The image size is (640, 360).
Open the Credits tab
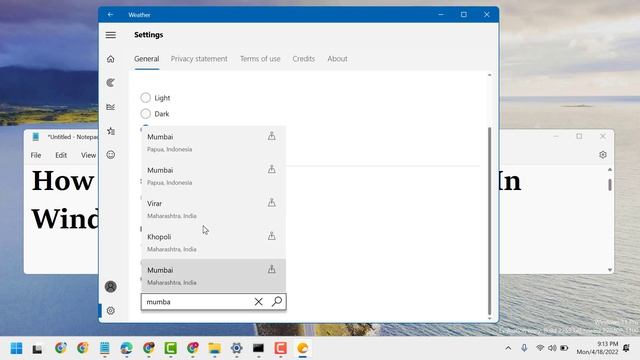304,59
